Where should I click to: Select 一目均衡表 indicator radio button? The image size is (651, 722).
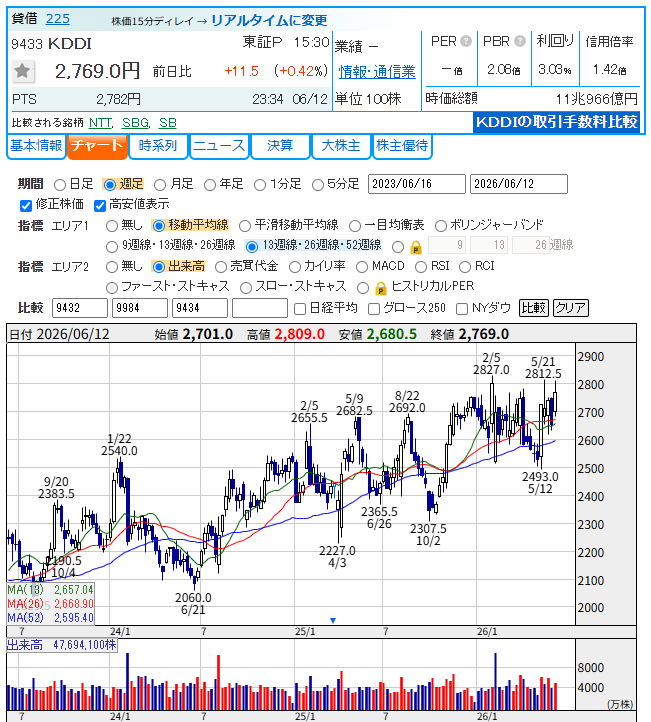pyautogui.click(x=355, y=226)
